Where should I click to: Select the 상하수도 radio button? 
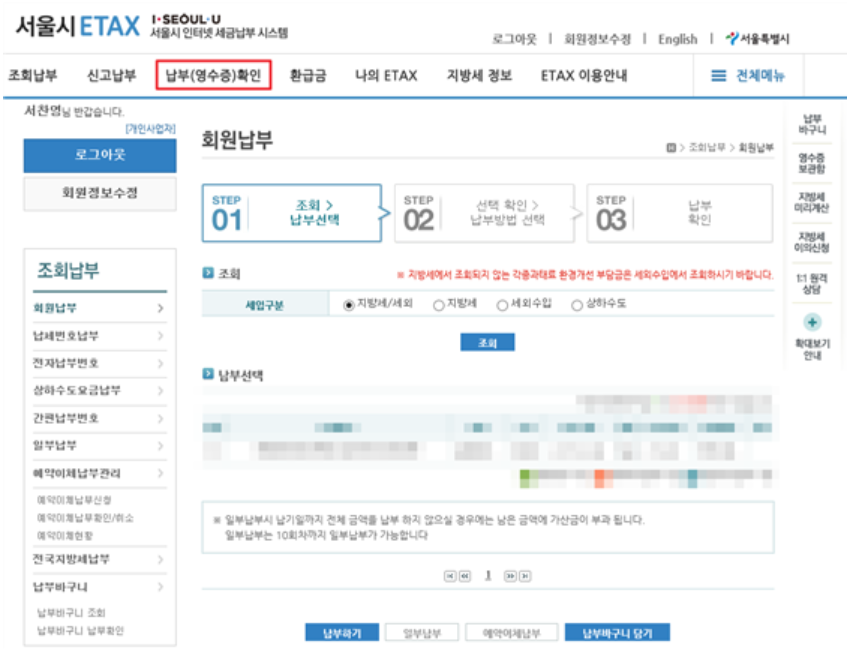577,305
